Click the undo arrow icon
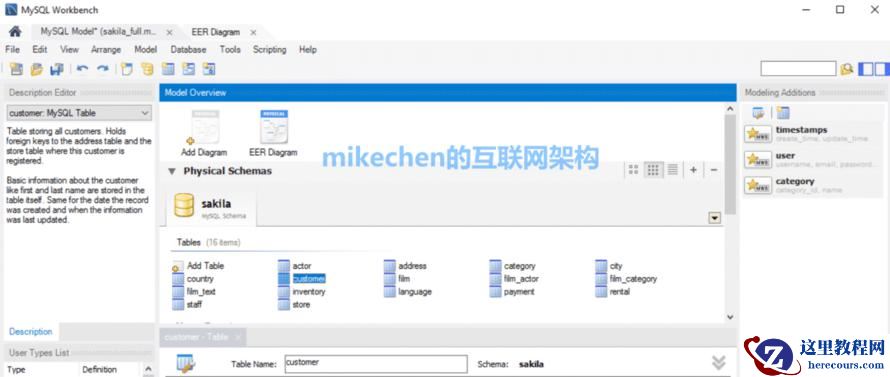Image resolution: width=890 pixels, height=377 pixels. [82, 69]
